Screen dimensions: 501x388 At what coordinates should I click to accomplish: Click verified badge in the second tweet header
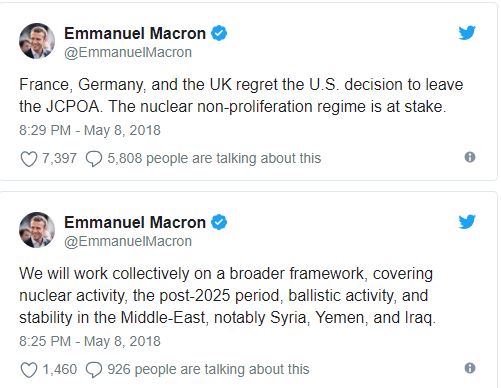click(219, 222)
